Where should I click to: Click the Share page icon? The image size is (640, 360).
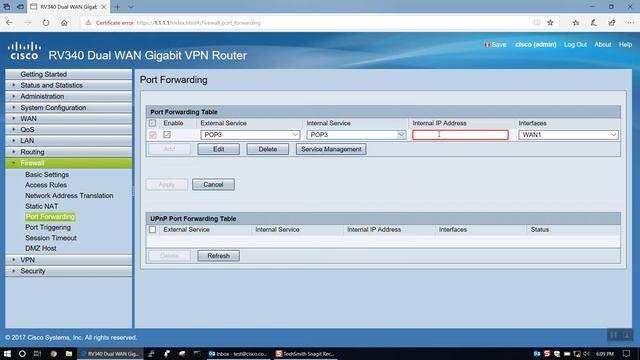611,23
